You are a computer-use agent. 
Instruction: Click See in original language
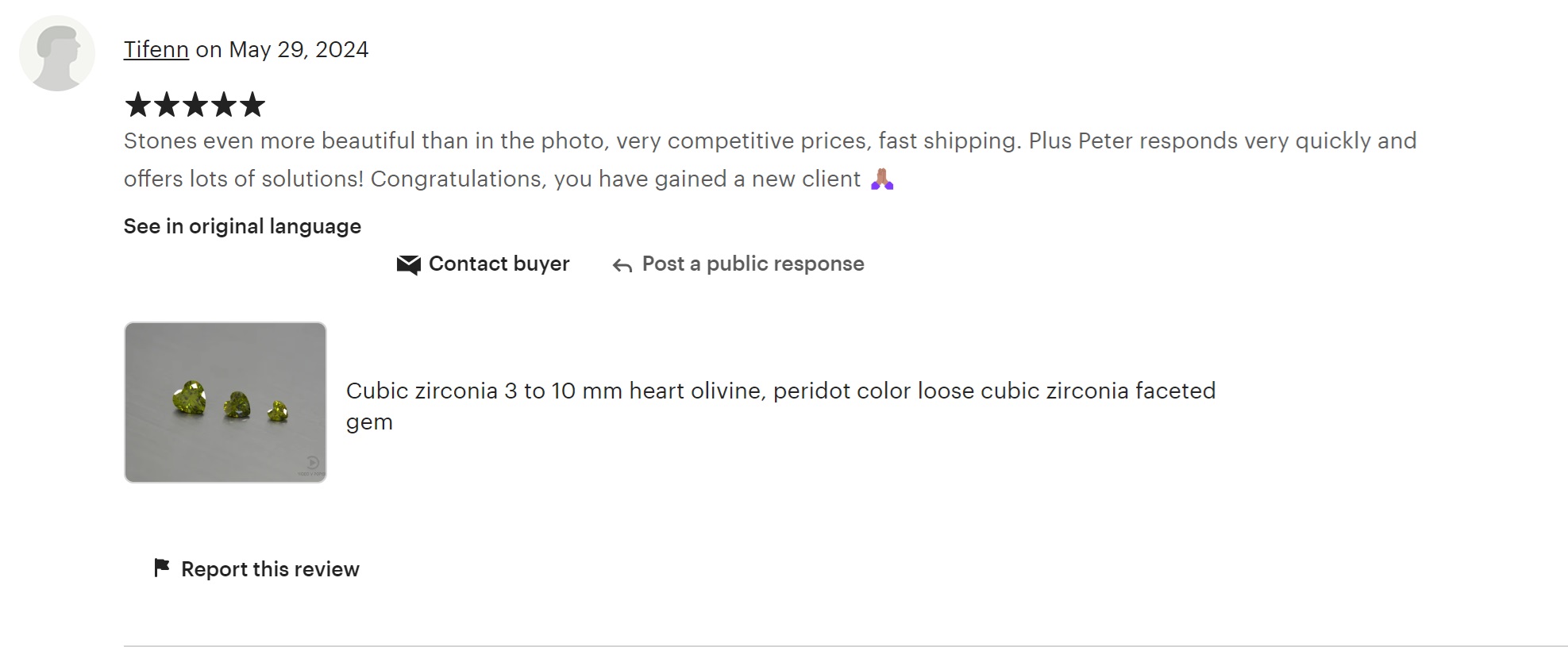coord(242,226)
